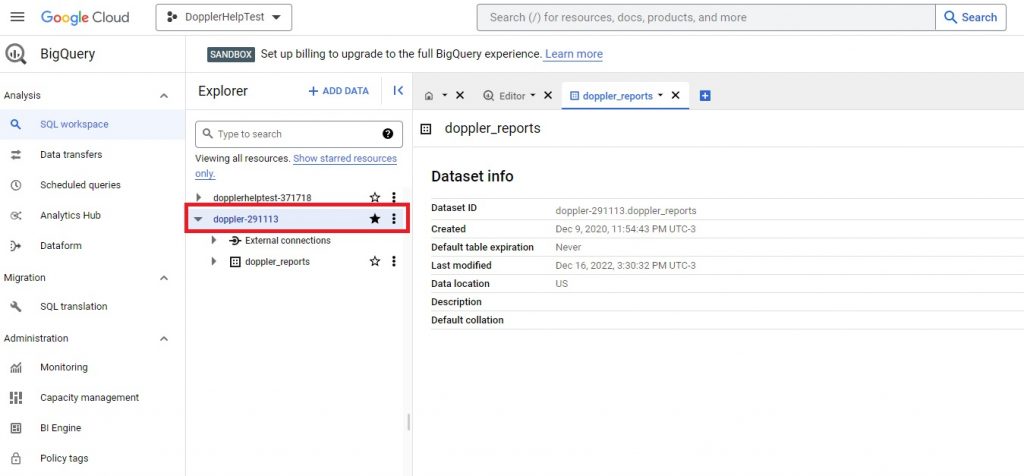
Task: Close the doppler_reports tab
Action: click(676, 95)
